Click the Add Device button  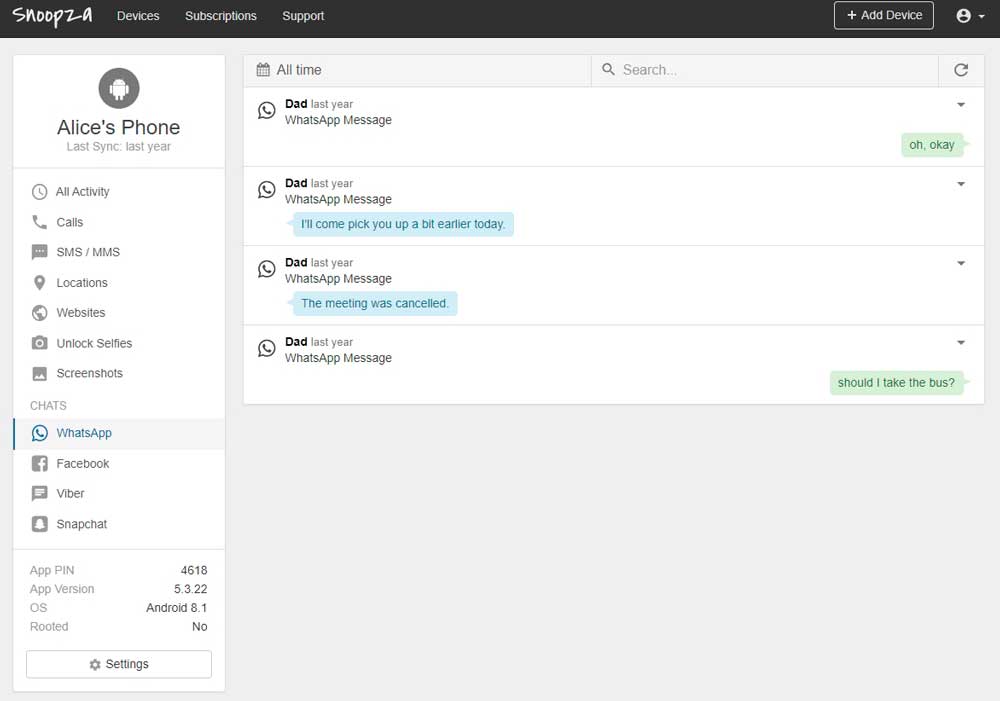coord(883,15)
